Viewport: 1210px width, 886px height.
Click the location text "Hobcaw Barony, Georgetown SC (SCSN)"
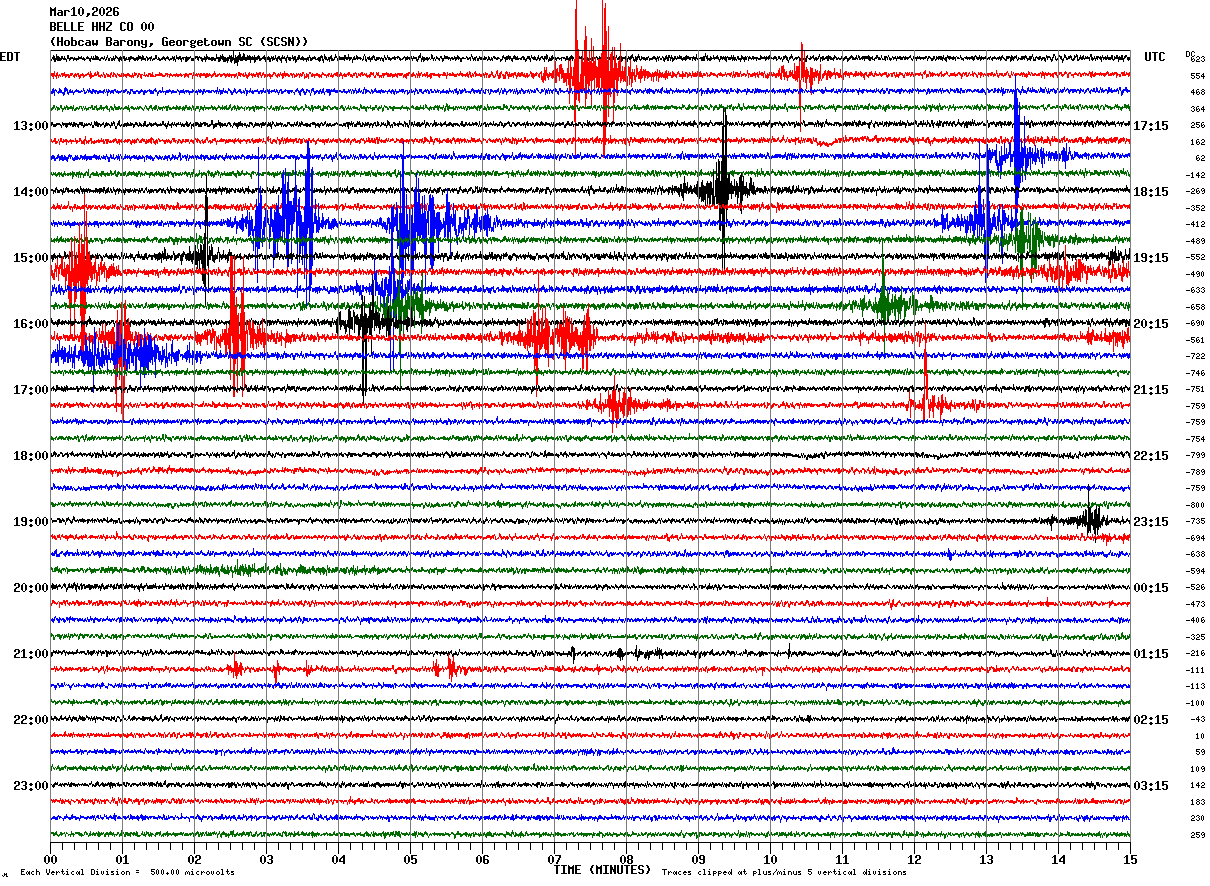click(x=179, y=42)
